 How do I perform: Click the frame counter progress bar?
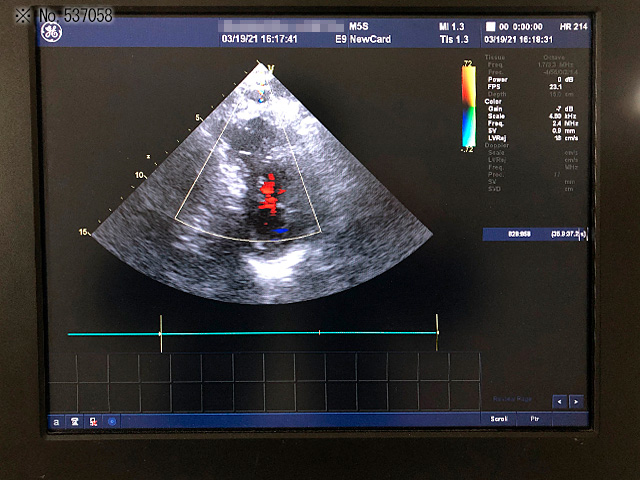(x=535, y=234)
